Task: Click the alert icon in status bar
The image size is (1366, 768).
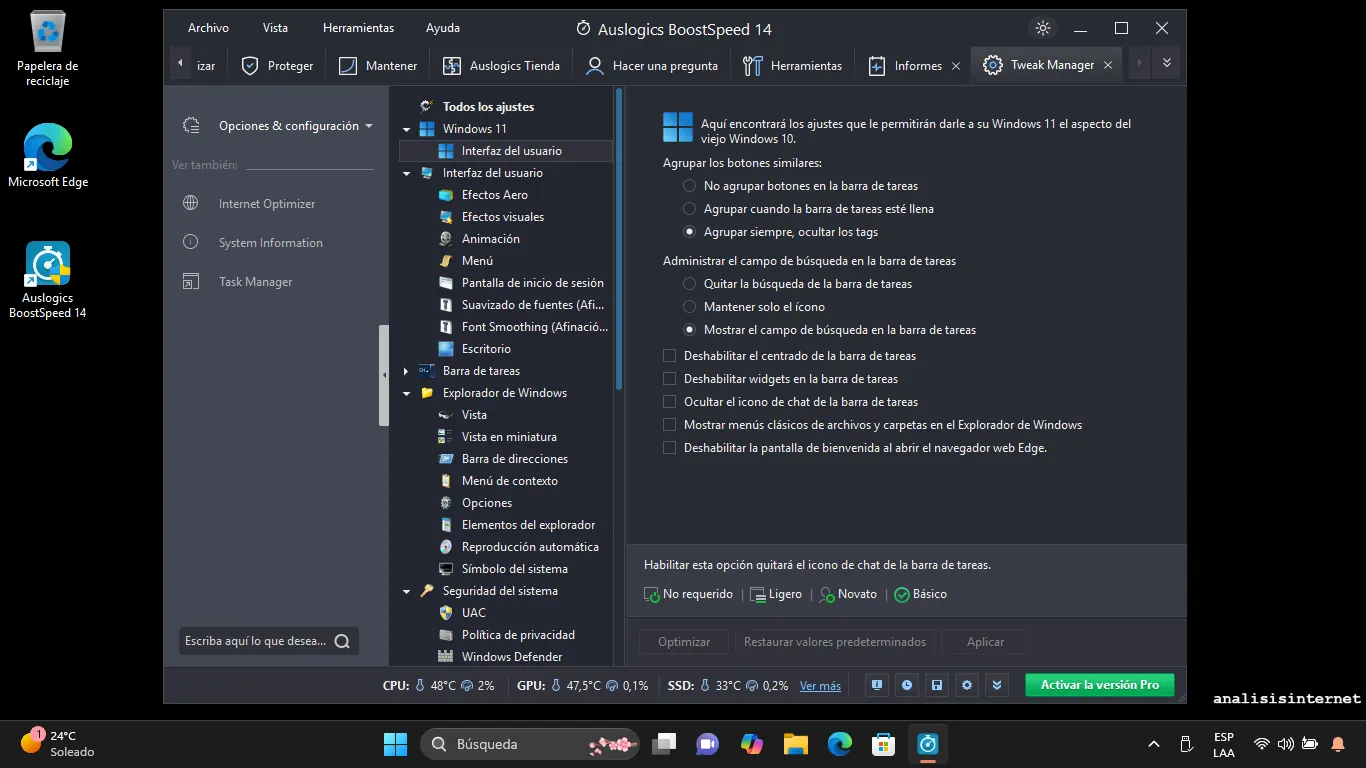Action: [x=877, y=685]
